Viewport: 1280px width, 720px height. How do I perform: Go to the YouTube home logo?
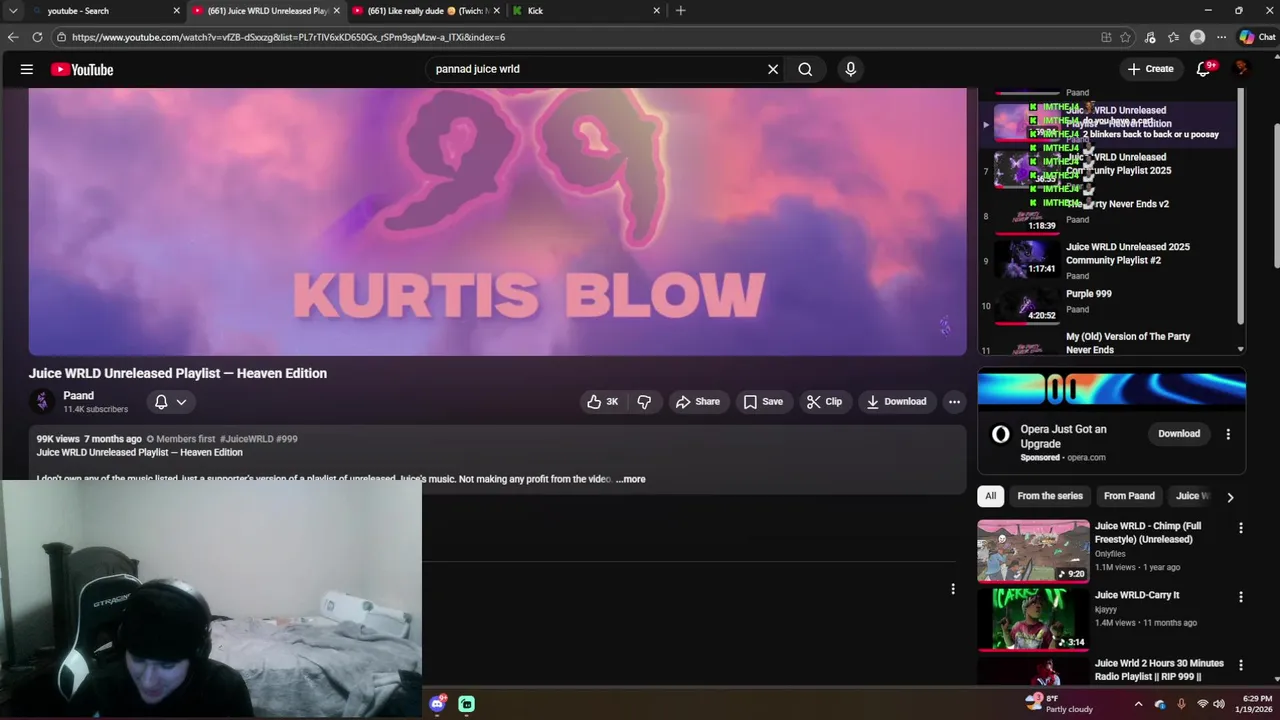coord(82,69)
